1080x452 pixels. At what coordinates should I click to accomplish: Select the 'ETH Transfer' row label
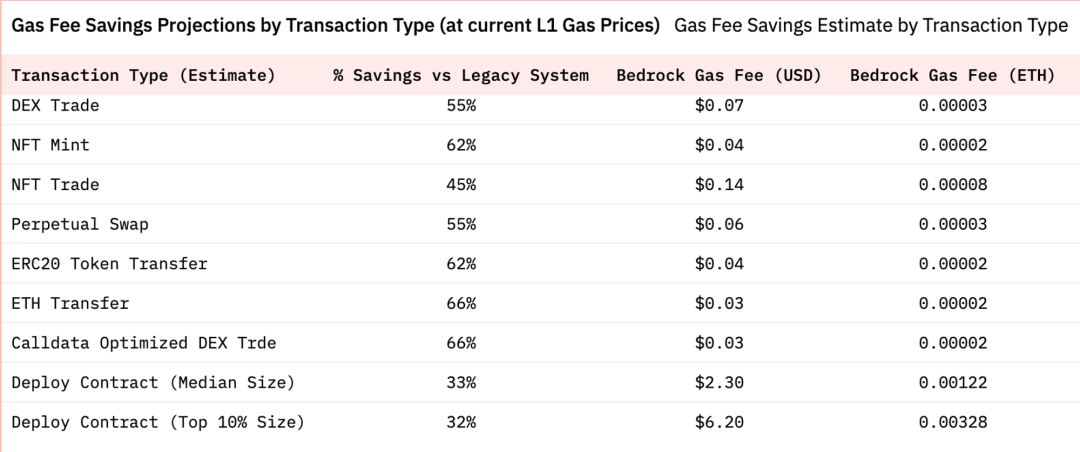(x=70, y=303)
